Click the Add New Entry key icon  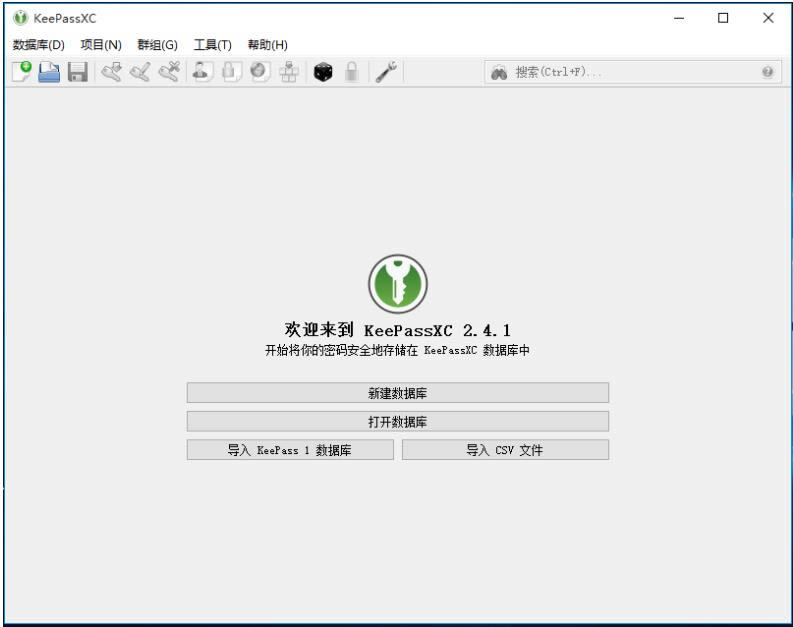(x=111, y=72)
